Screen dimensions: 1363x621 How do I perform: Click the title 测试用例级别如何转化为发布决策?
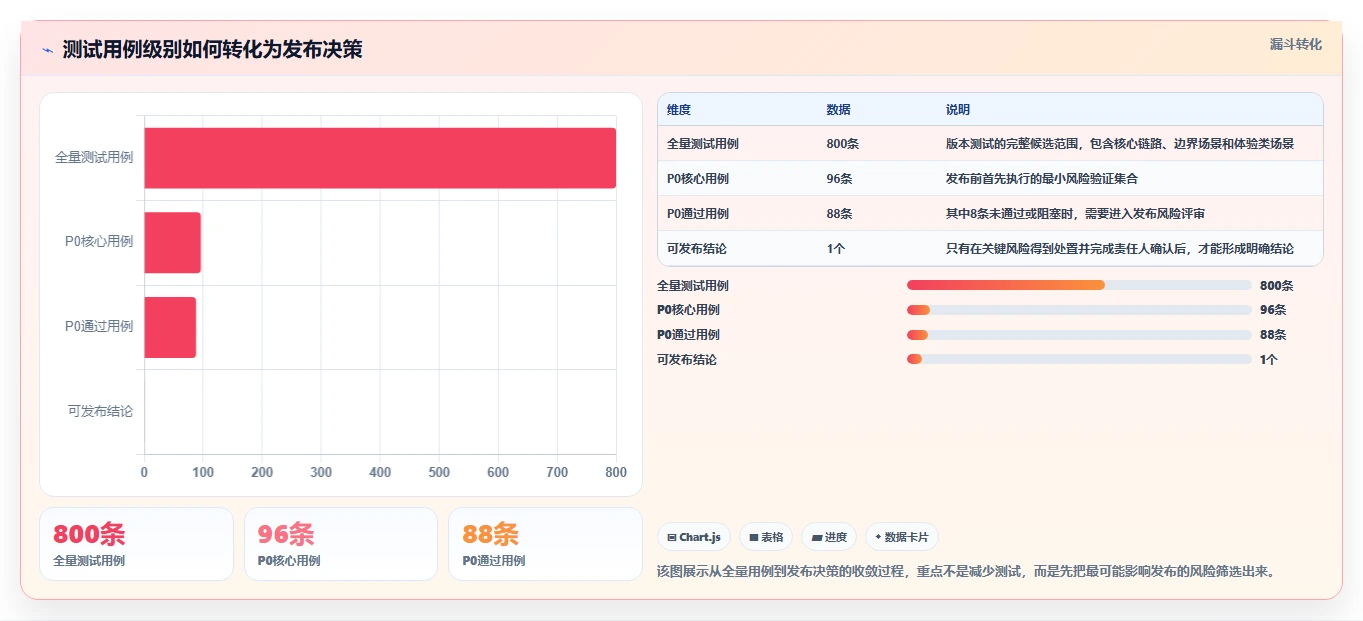click(212, 50)
